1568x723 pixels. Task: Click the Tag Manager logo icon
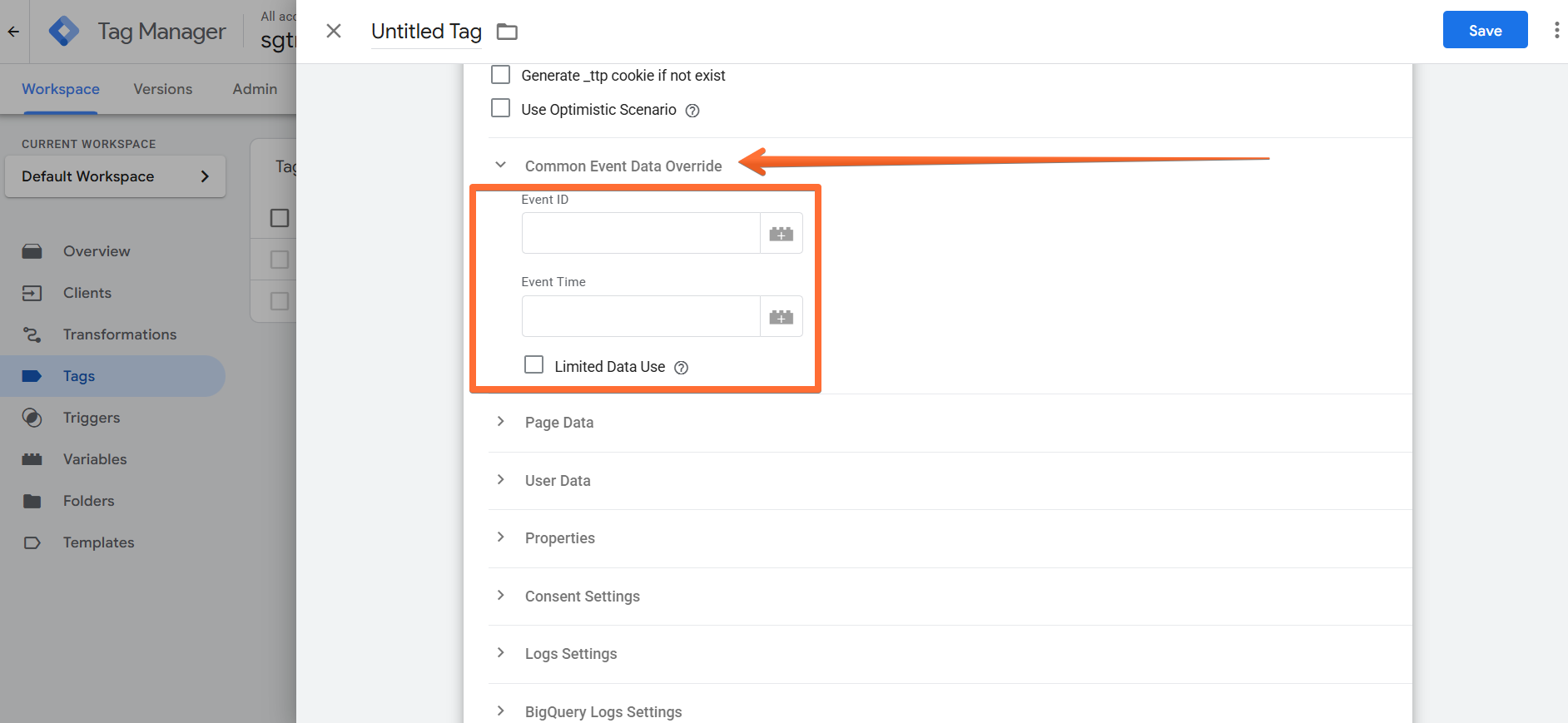64,32
